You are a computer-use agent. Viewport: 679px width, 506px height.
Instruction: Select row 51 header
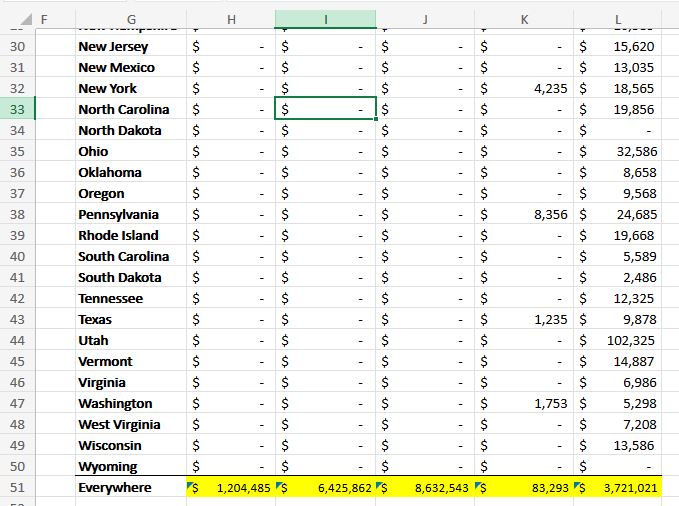17,487
